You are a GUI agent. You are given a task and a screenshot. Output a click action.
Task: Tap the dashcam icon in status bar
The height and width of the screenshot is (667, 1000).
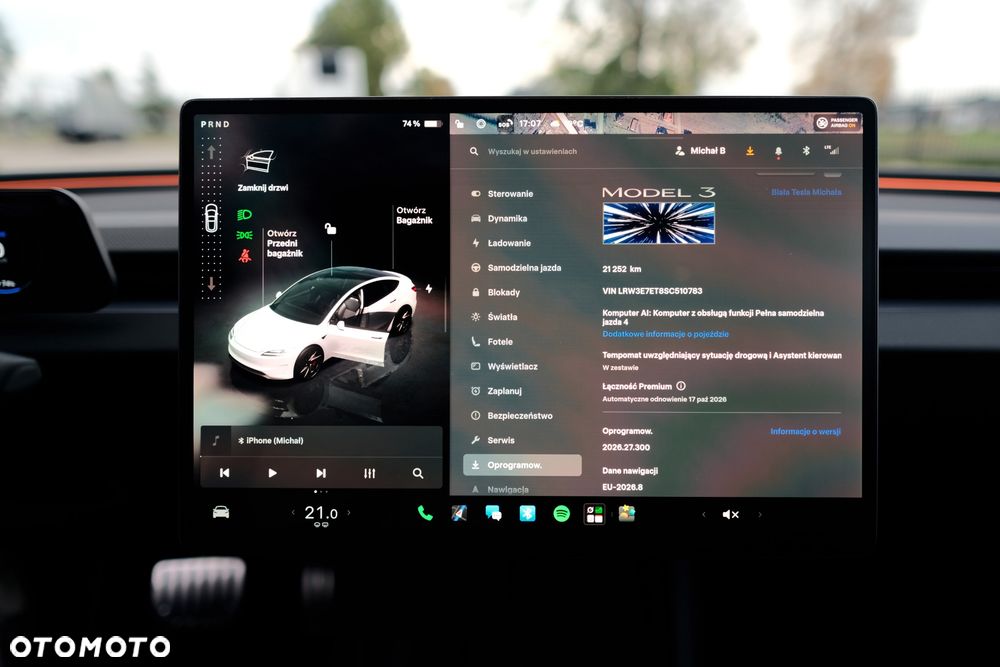click(481, 124)
